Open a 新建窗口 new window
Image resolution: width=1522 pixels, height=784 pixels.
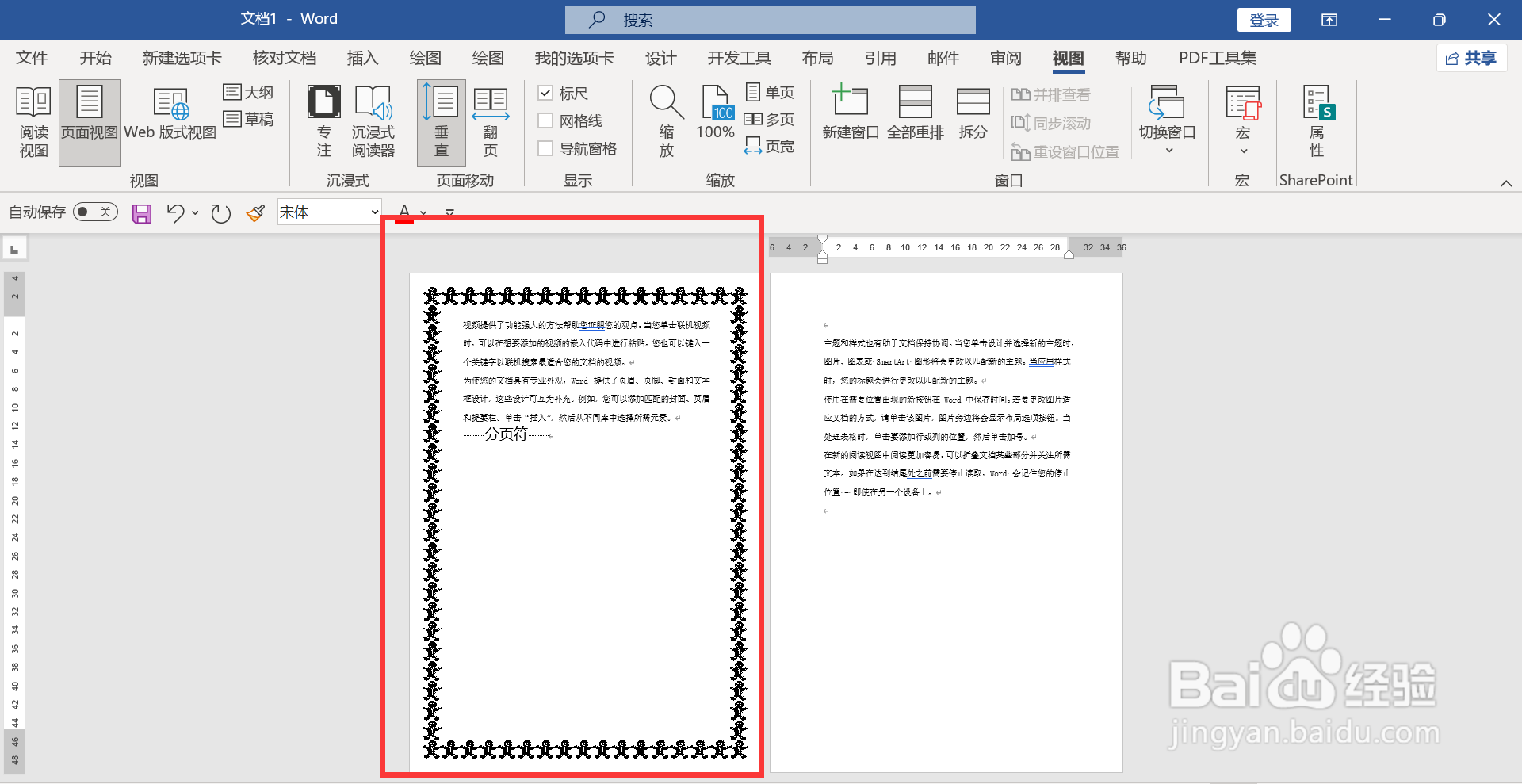(851, 113)
